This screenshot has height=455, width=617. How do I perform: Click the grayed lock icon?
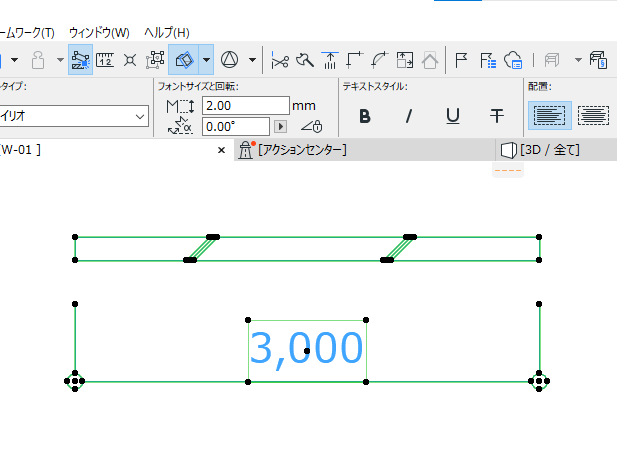(38, 60)
